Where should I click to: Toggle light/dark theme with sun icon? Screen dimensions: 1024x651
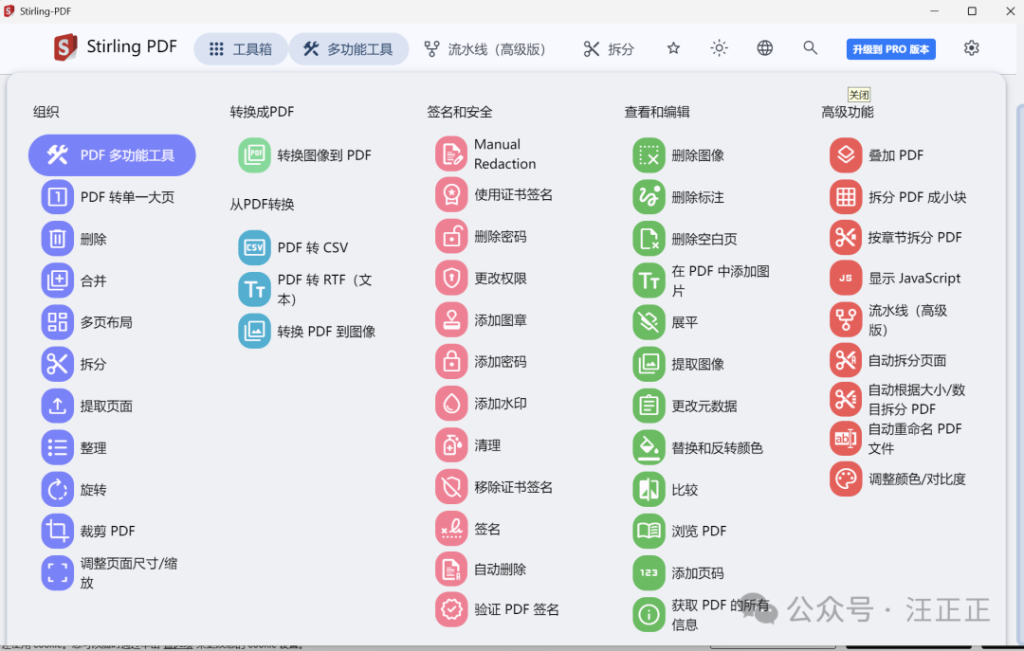[x=719, y=47]
